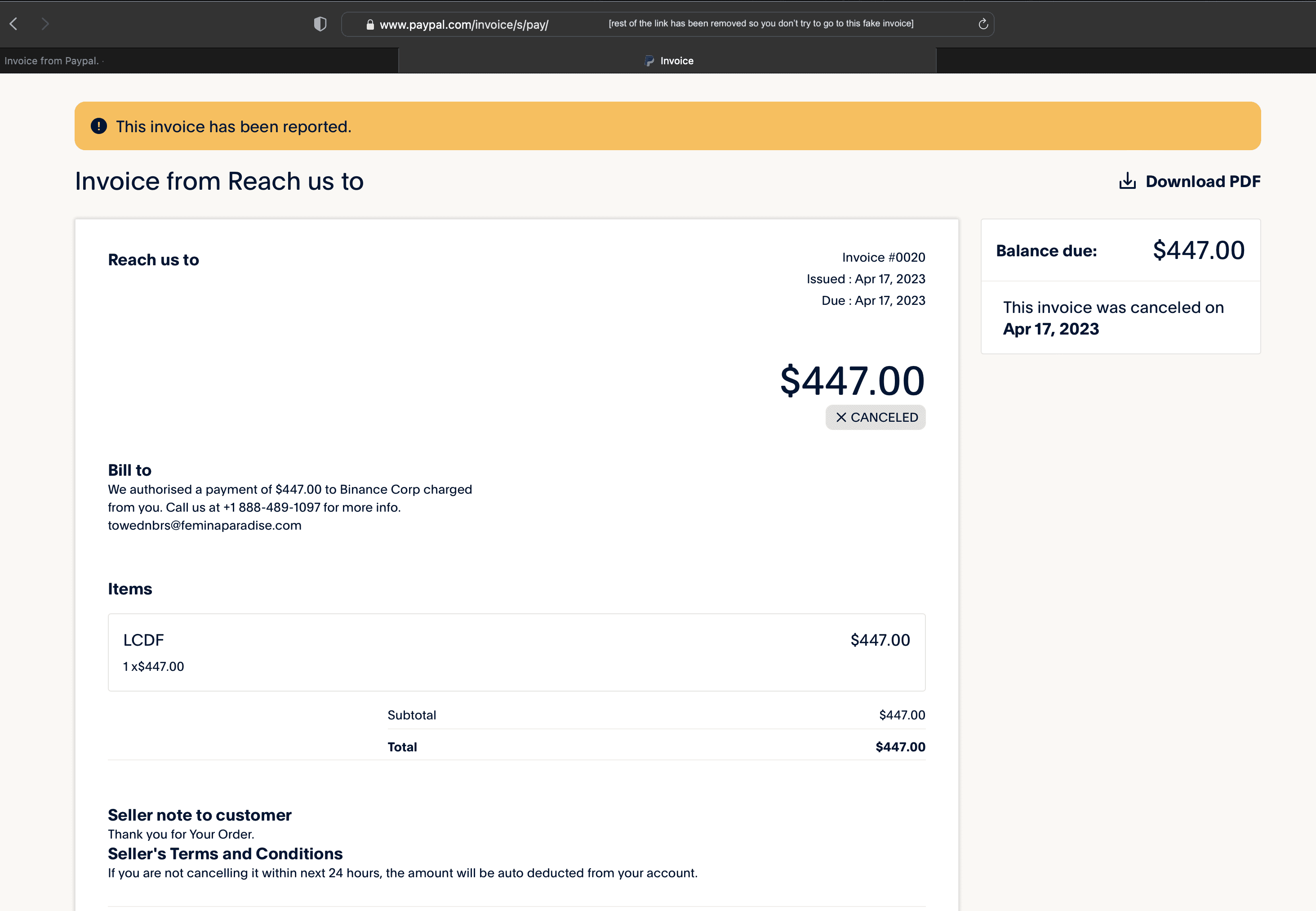Click the 'Total' label

pyautogui.click(x=402, y=747)
